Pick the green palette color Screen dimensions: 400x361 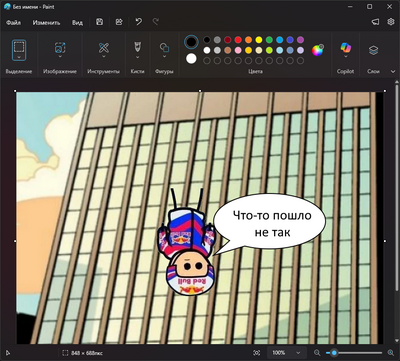tap(269, 40)
